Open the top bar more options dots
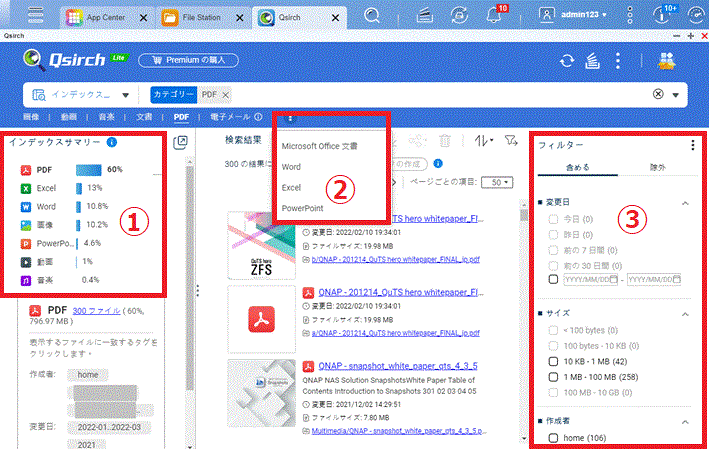Viewport: 709px width, 449px height. [630, 15]
